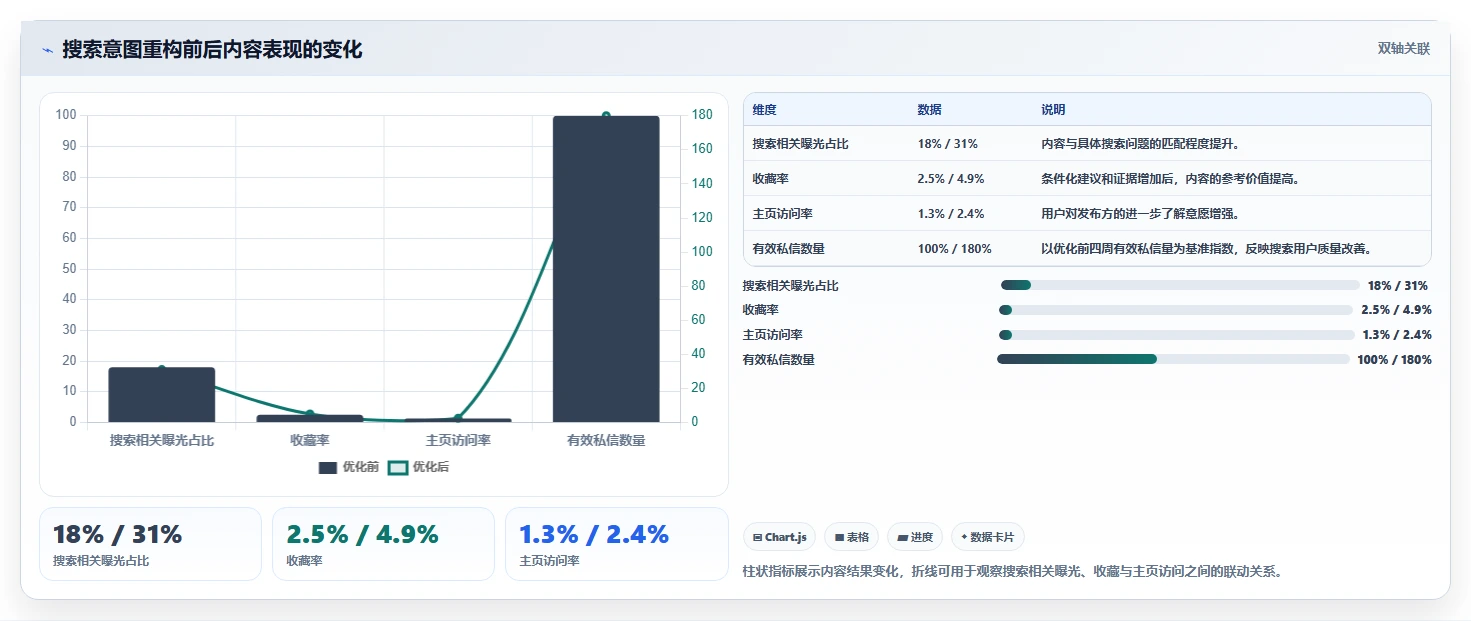Viewport: 1471px width, 621px height.
Task: Select the 数据卡片 chip
Action: [x=988, y=537]
